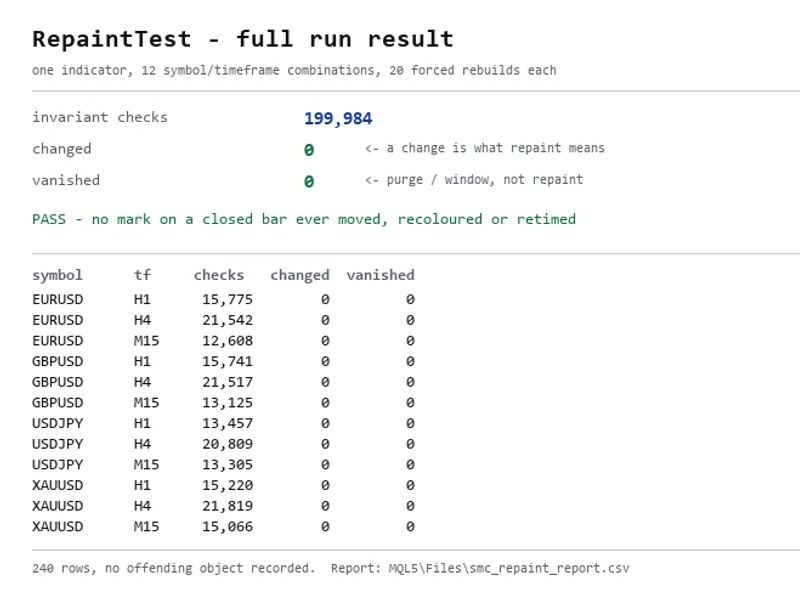Select checks value 13,457 for USDJPY H1
This screenshot has width=800, height=600.
pyautogui.click(x=228, y=423)
